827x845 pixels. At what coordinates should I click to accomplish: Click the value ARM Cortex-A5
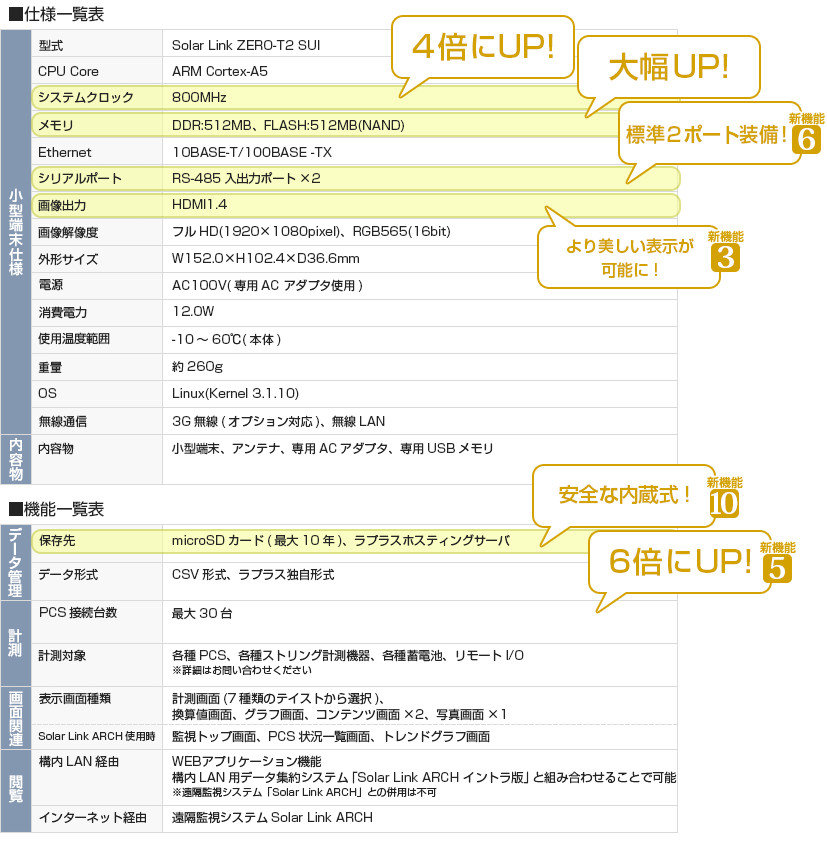tap(220, 71)
